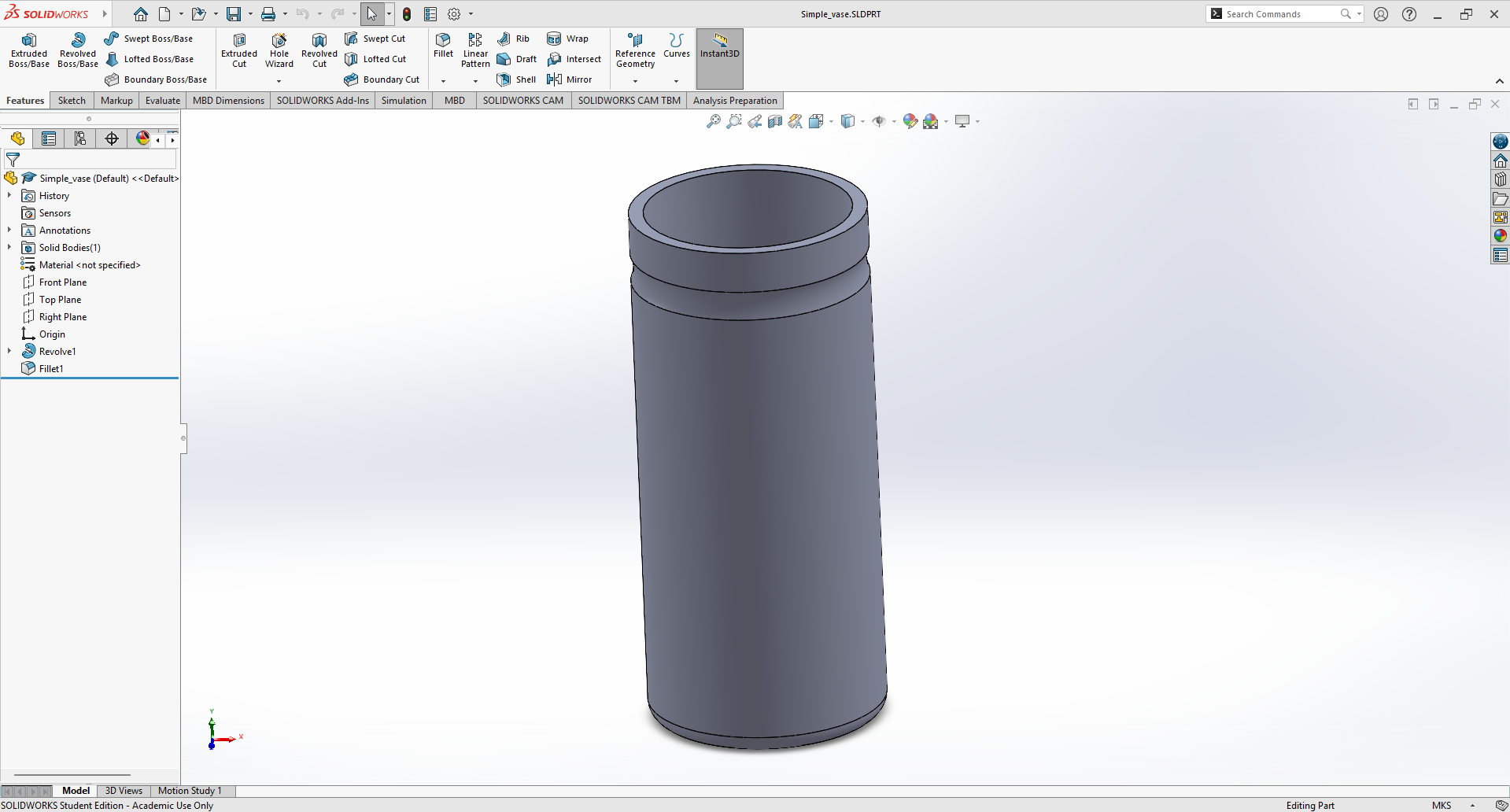Image resolution: width=1510 pixels, height=812 pixels.
Task: Open the 3D Views tab
Action: [124, 791]
